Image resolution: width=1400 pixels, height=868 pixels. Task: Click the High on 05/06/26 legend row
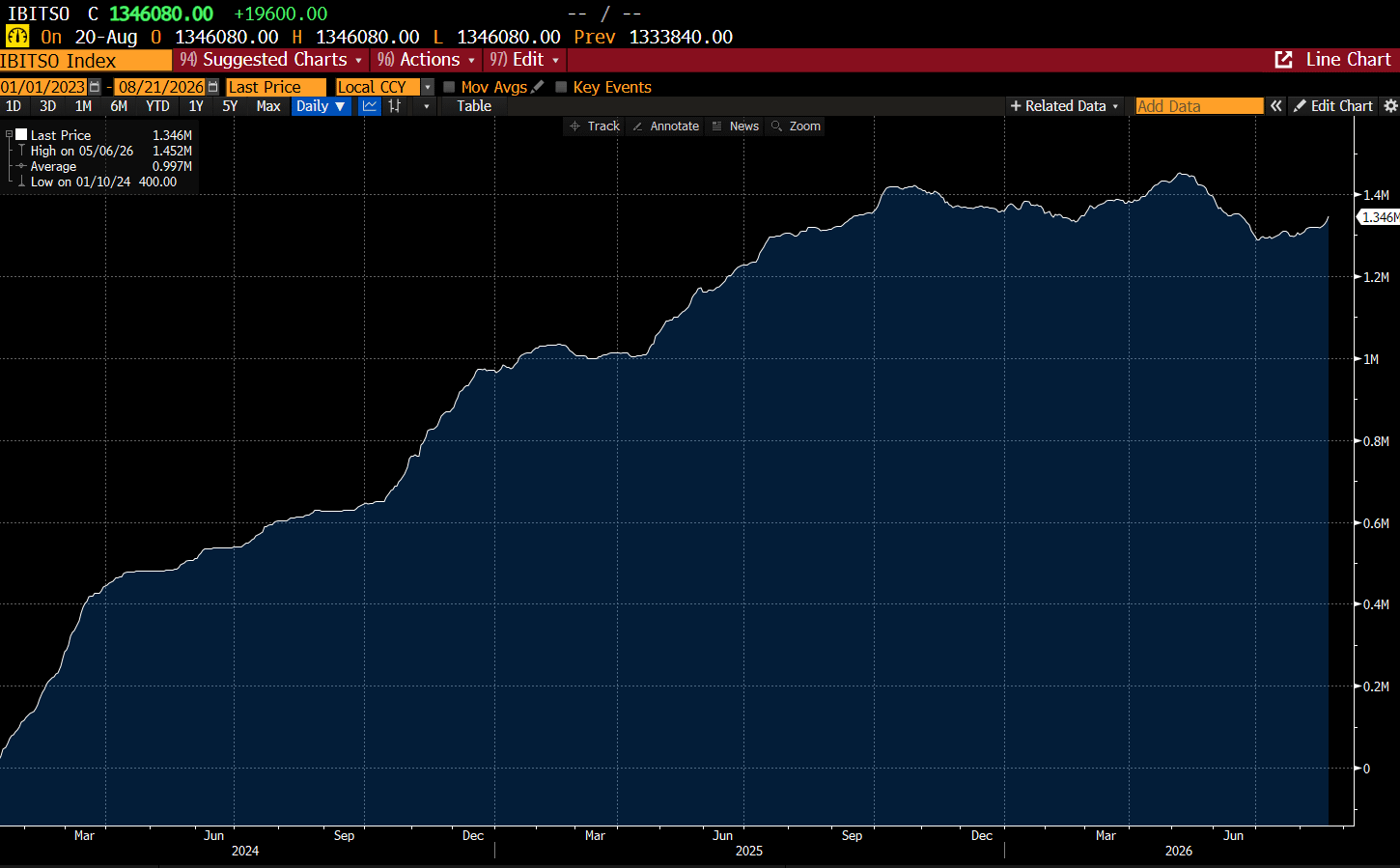pyautogui.click(x=111, y=151)
